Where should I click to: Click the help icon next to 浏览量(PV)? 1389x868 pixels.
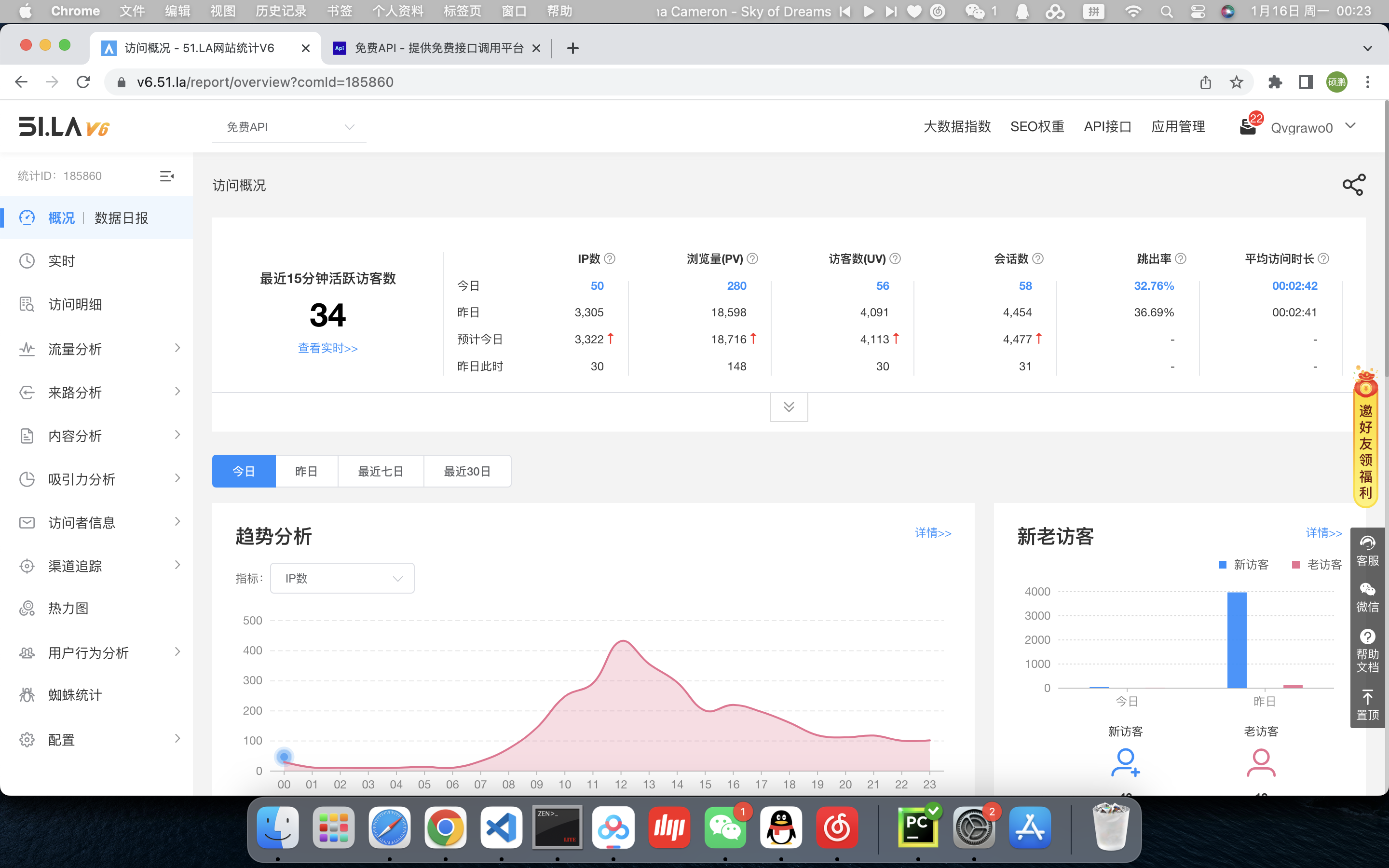pos(752,259)
